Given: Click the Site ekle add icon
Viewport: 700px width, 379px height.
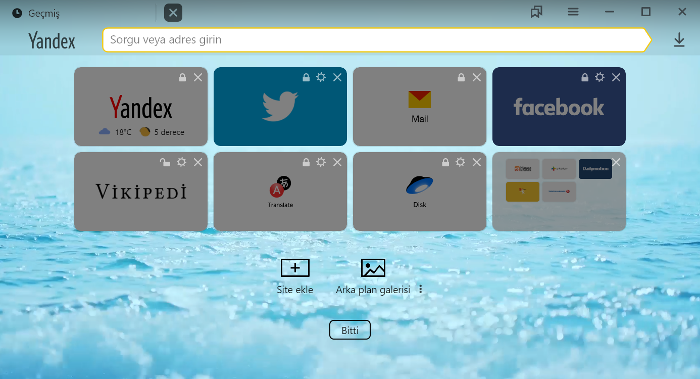Looking at the screenshot, I should click(x=295, y=268).
